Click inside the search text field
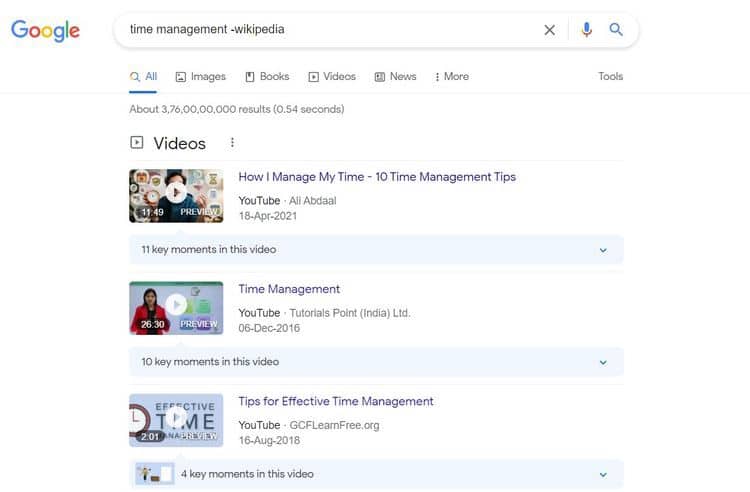Screen dimensions: 750x492 point(330,30)
